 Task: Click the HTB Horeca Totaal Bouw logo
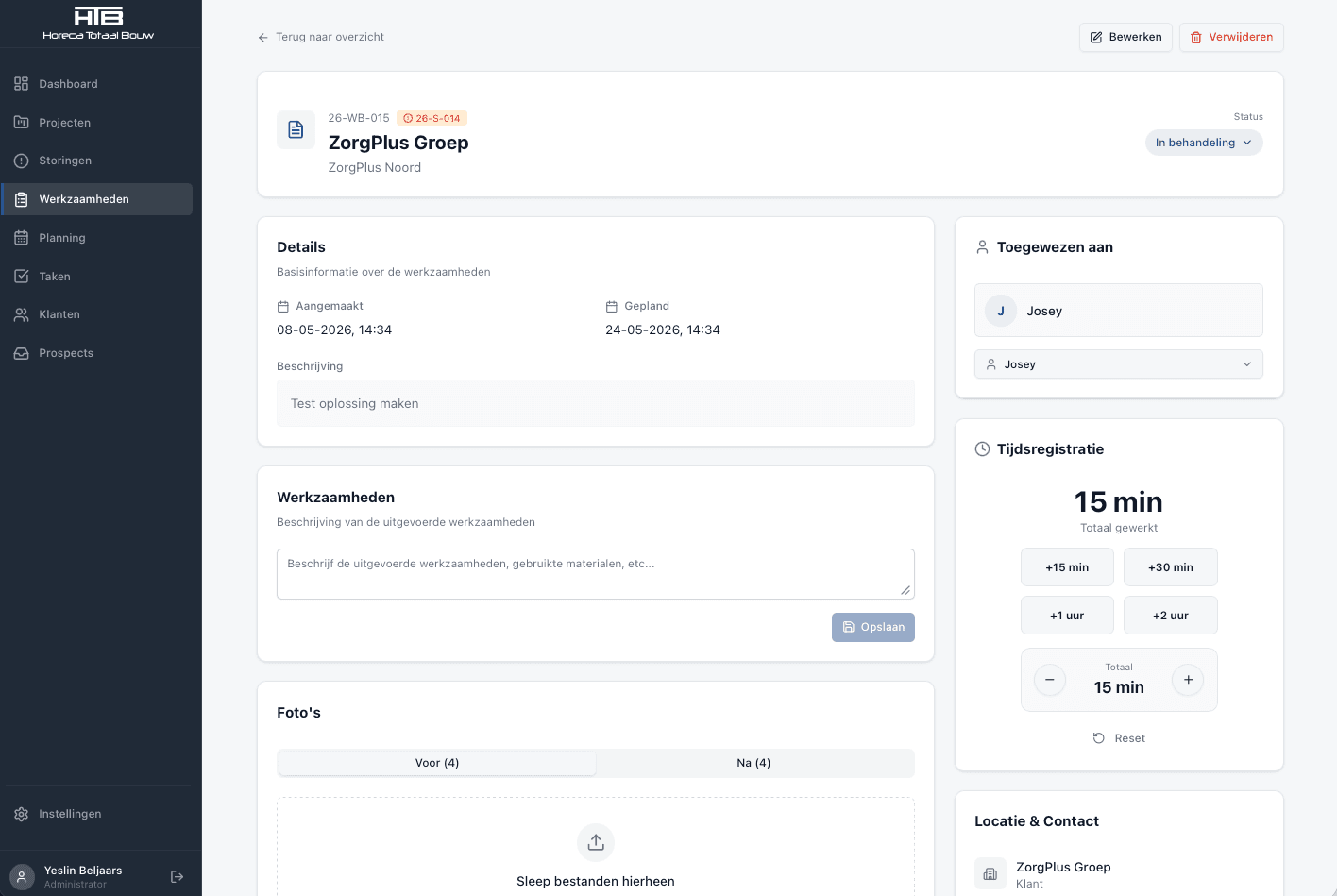tap(98, 24)
